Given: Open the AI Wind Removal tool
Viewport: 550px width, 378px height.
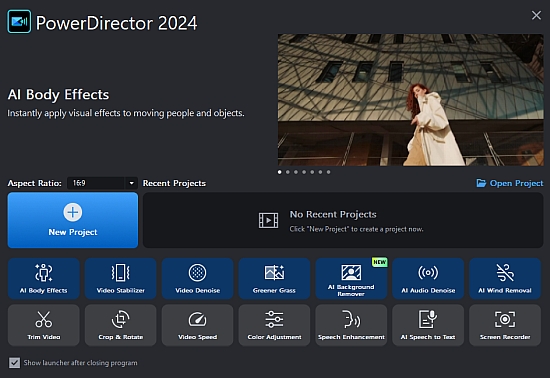Looking at the screenshot, I should [505, 279].
